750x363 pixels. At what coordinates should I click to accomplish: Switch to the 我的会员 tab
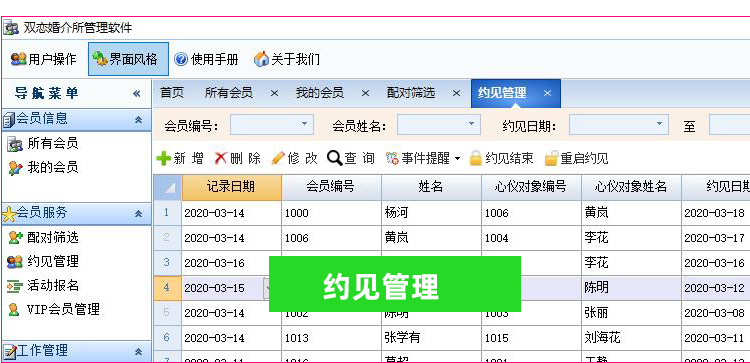[320, 93]
